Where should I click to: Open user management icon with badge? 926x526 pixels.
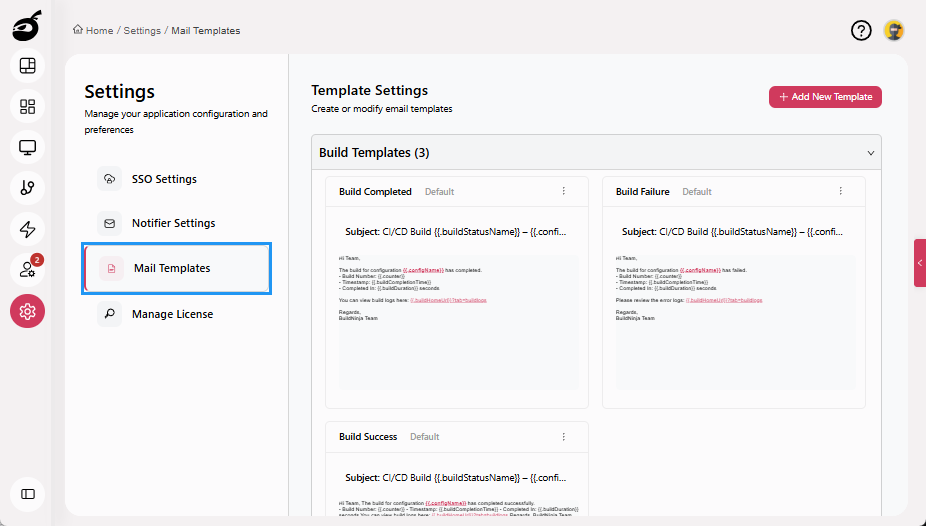[x=27, y=269]
